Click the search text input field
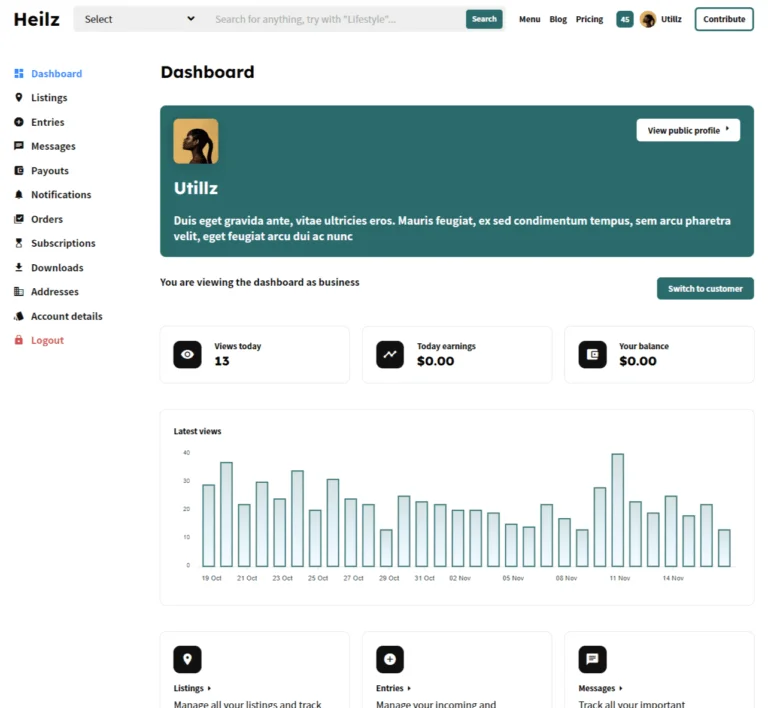The height and width of the screenshot is (708, 768). (x=337, y=19)
